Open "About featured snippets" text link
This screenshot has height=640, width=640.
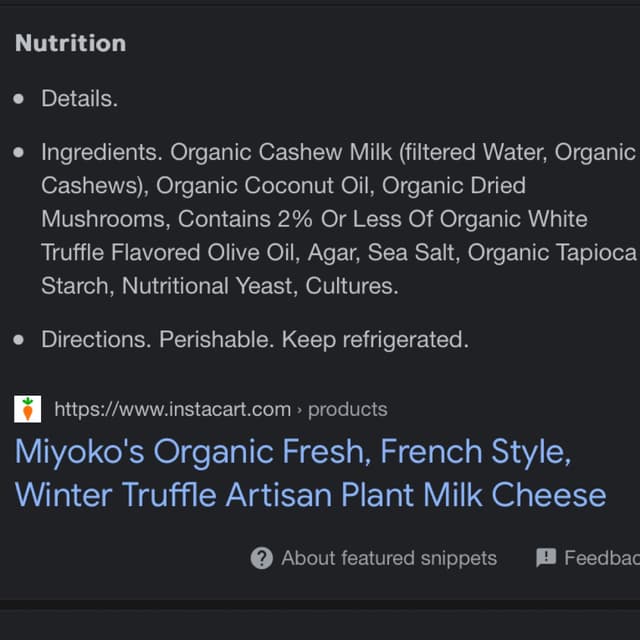click(x=389, y=558)
